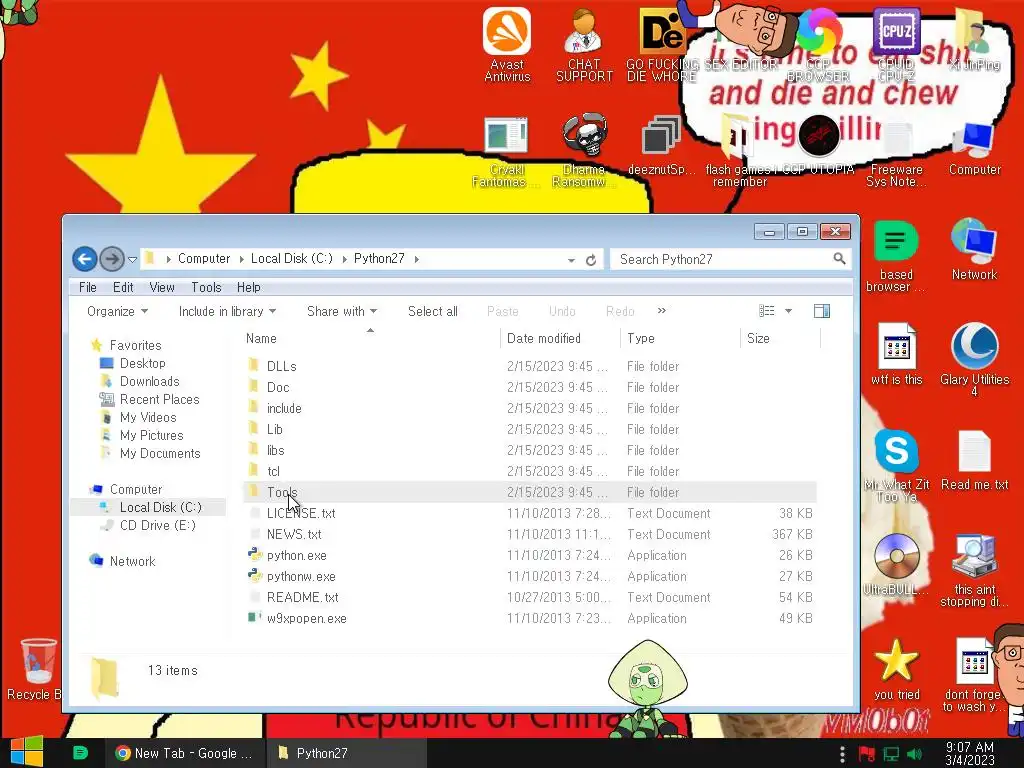1024x768 pixels.
Task: Switch to New Tab Google taskbar item
Action: [184, 753]
